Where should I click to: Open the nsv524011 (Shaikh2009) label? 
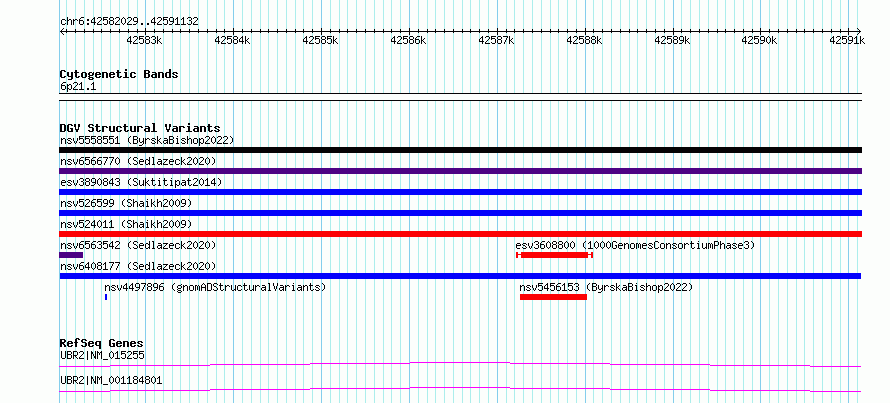(126, 224)
